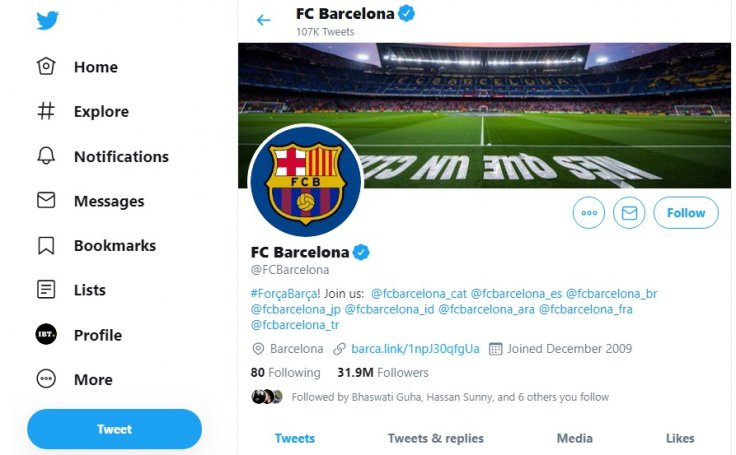
Task: Open FC Barcelona crest profile picture
Action: pyautogui.click(x=305, y=181)
